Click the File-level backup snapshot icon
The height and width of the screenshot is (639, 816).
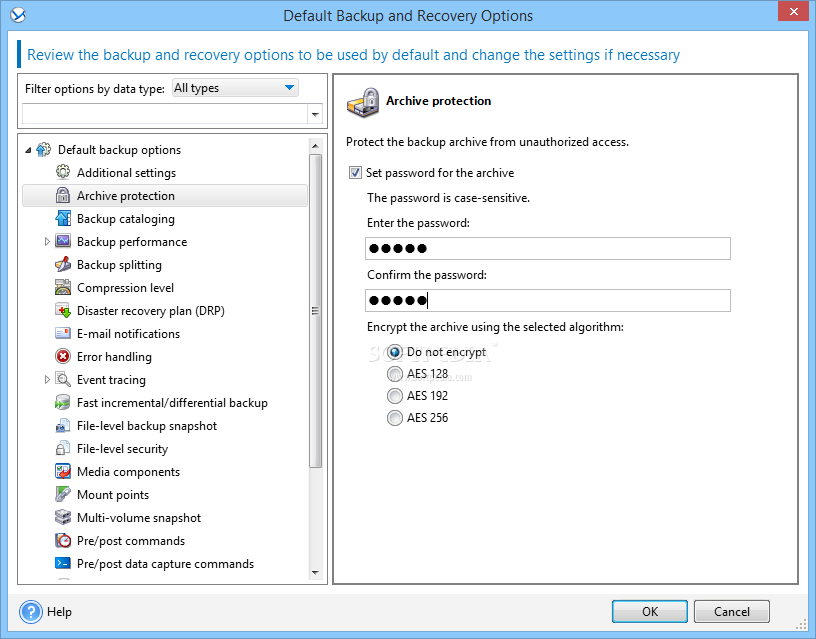(x=63, y=425)
